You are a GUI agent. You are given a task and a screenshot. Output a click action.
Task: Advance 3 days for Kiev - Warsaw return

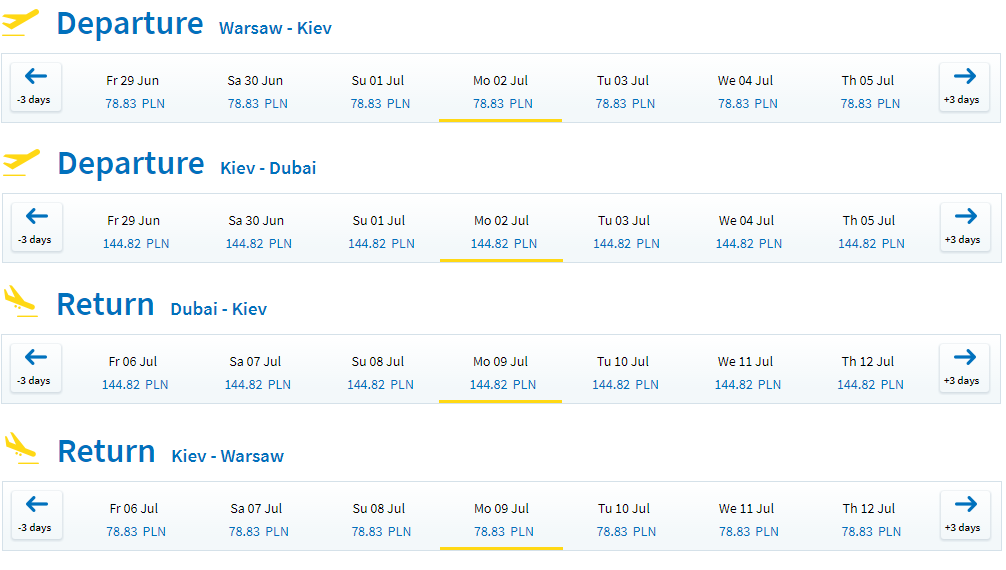(964, 515)
